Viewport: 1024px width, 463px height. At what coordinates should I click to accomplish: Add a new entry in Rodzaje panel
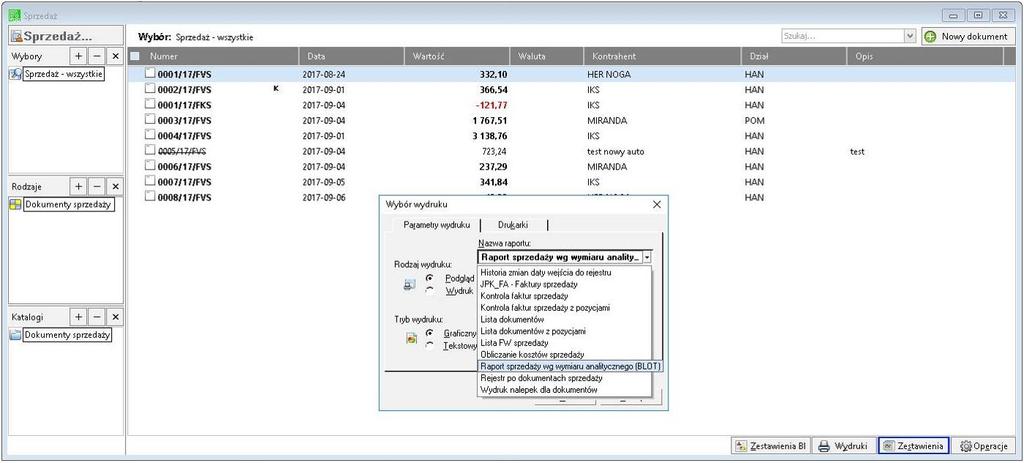tap(78, 186)
